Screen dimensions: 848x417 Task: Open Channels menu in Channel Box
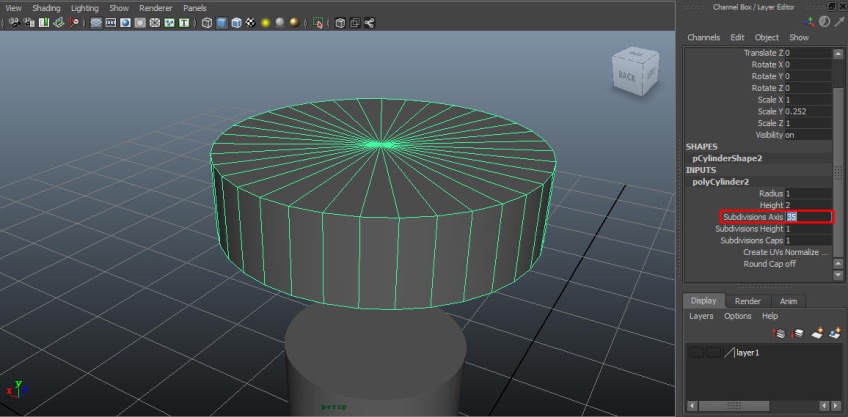[x=704, y=37]
